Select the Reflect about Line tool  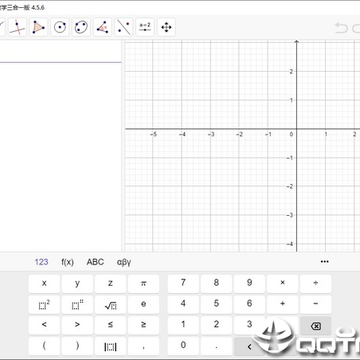(x=124, y=27)
